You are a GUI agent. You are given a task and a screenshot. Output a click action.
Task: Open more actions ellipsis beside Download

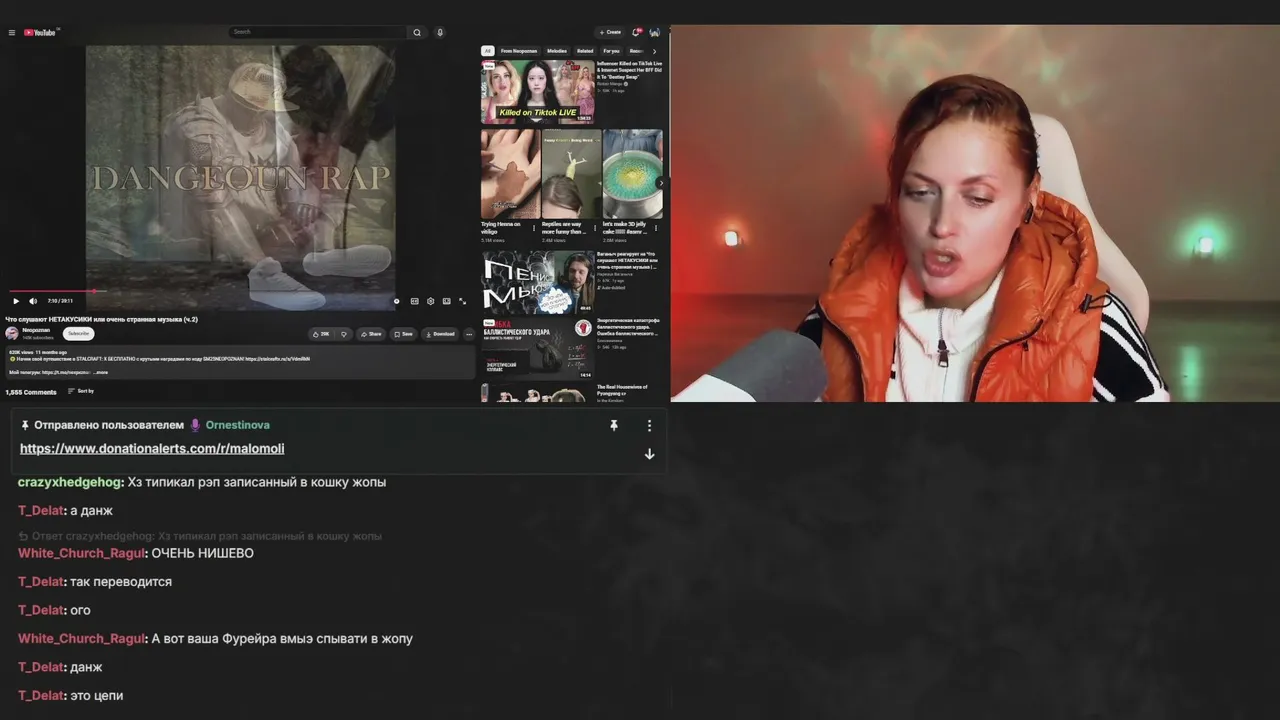point(469,334)
